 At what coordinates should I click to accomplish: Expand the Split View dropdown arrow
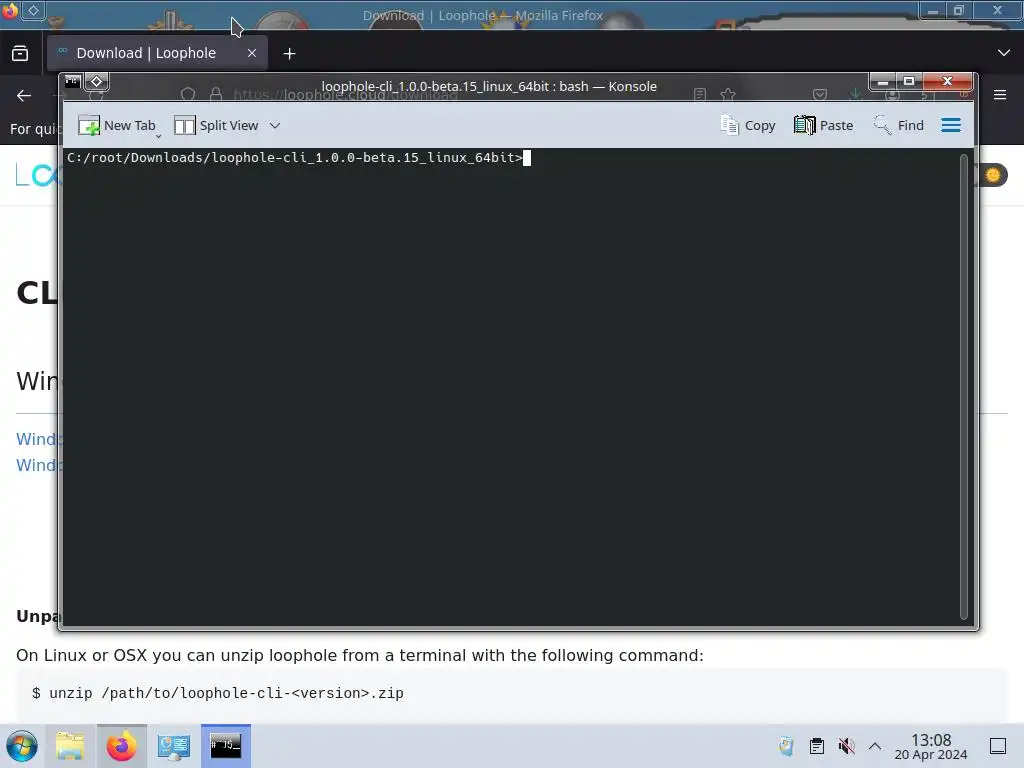[x=275, y=125]
